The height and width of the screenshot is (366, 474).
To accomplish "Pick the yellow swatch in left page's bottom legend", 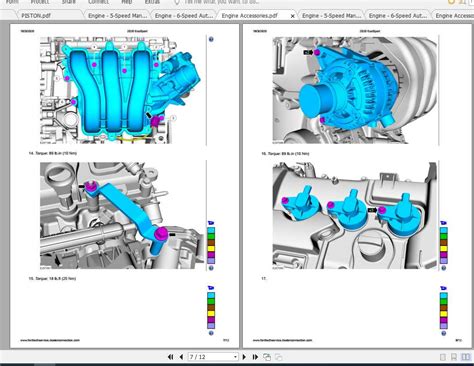I will (x=211, y=313).
